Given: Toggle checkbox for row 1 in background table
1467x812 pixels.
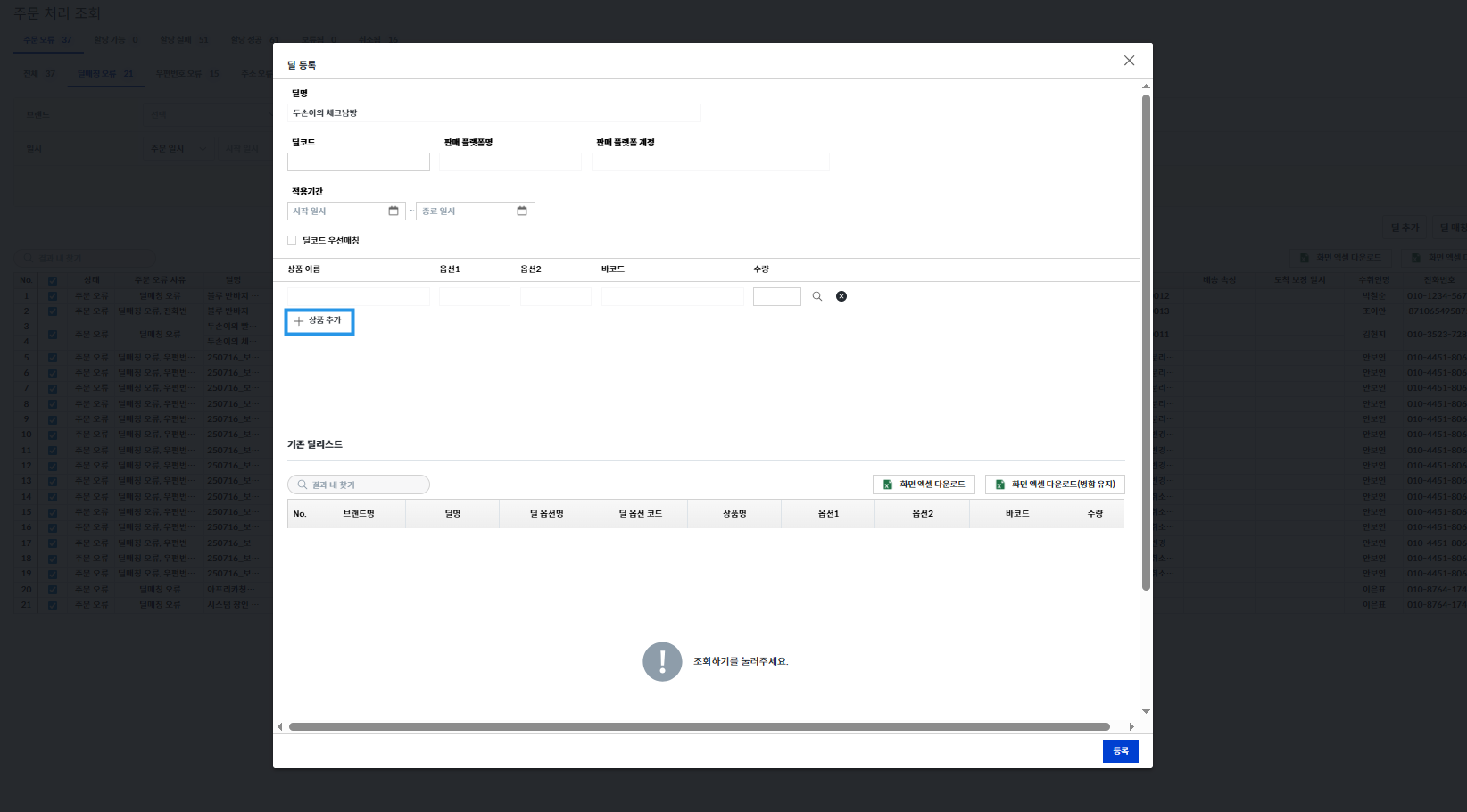Looking at the screenshot, I should 53,296.
